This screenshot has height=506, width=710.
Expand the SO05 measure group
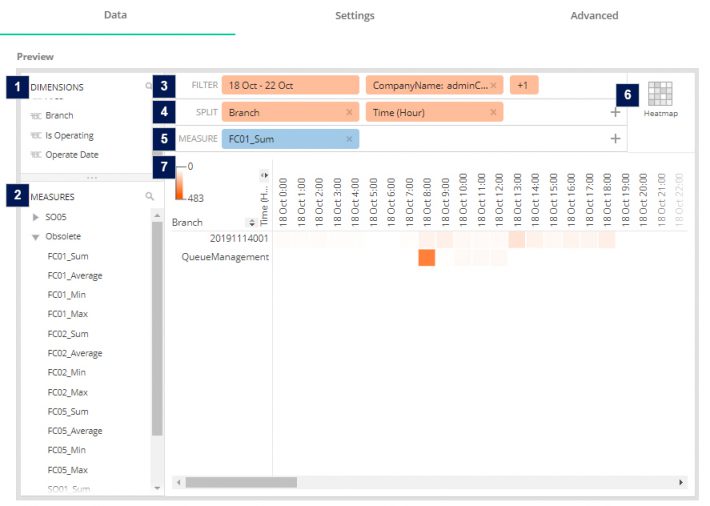[36, 217]
